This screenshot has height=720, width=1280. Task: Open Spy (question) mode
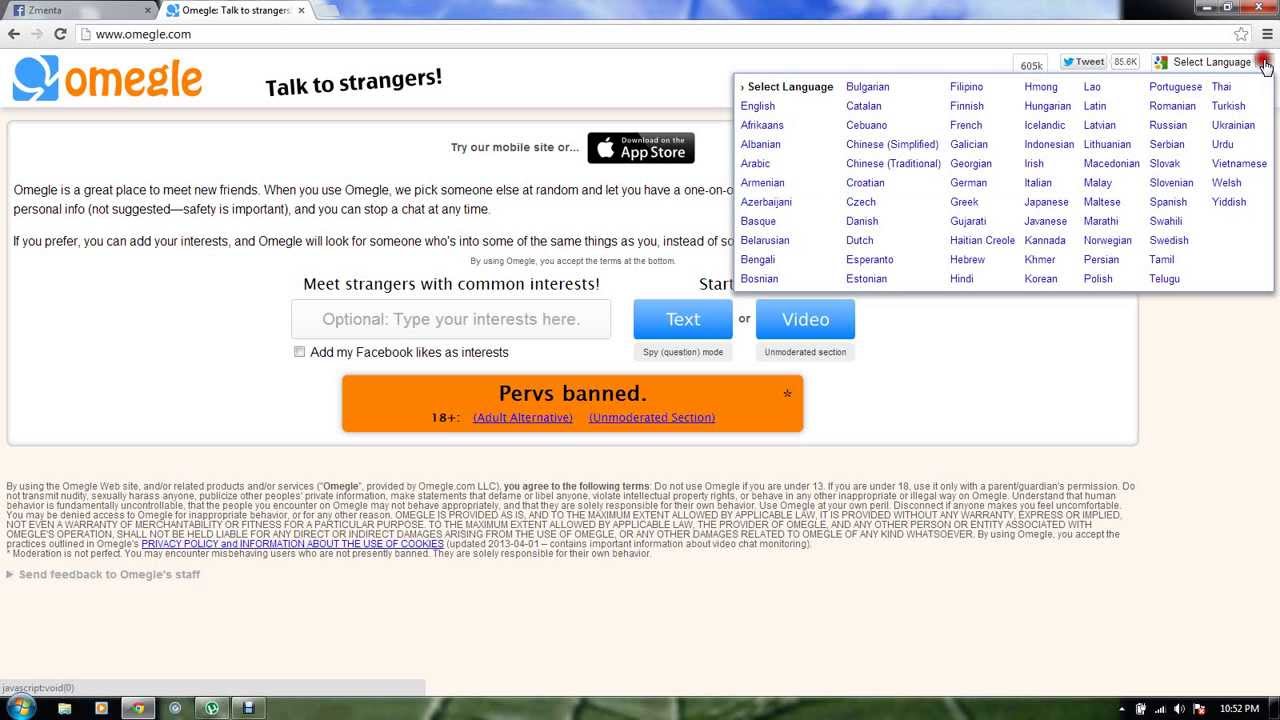(683, 352)
